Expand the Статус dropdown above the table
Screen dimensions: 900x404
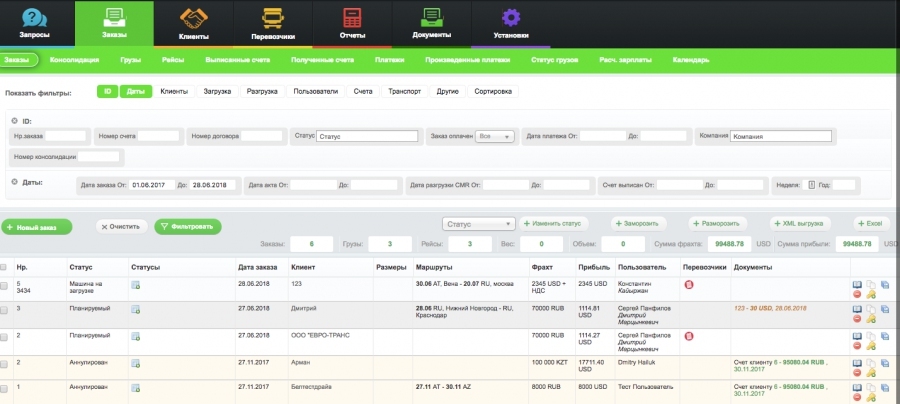pyautogui.click(x=478, y=224)
